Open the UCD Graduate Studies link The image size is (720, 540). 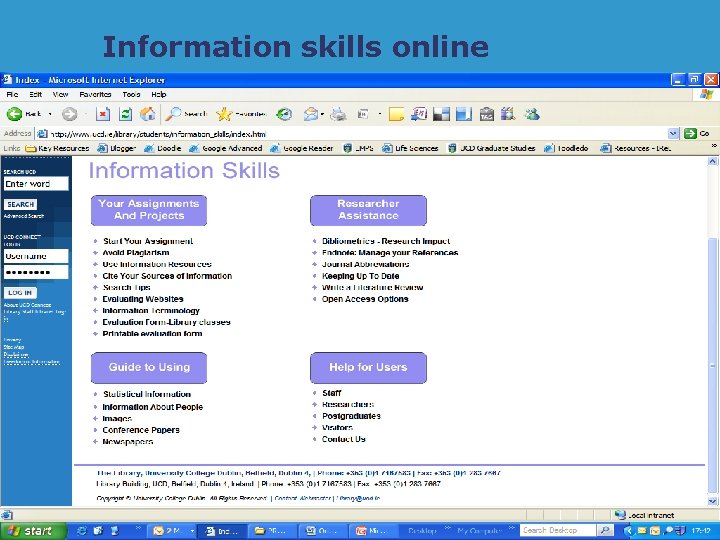pyautogui.click(x=492, y=148)
